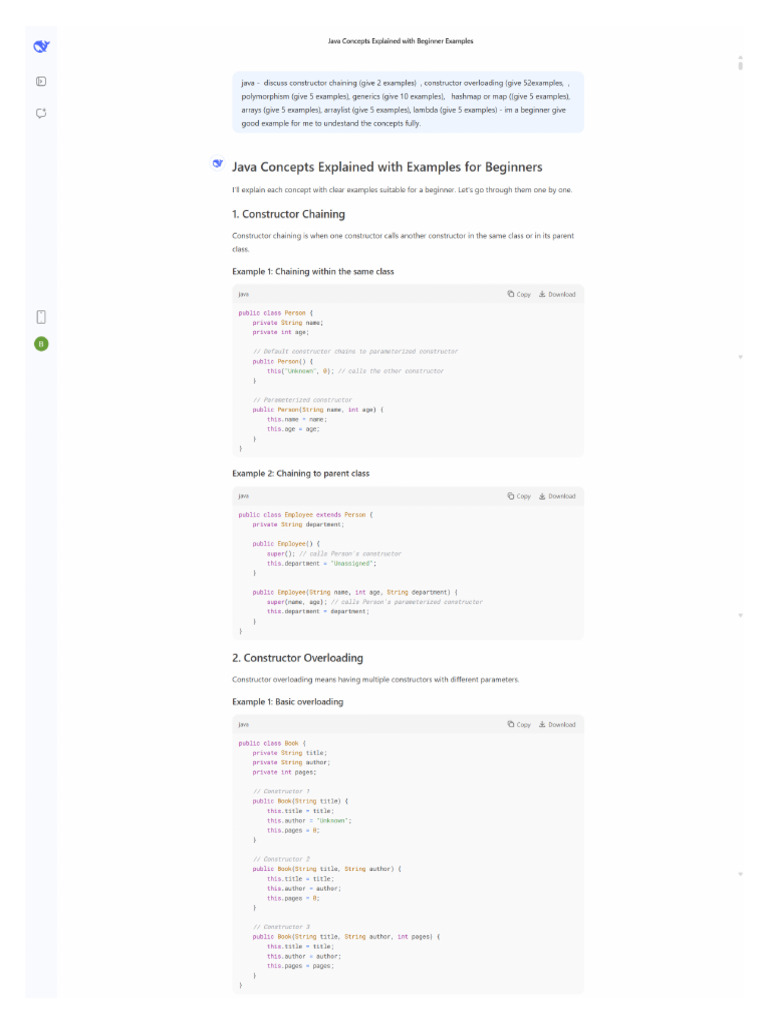Start a new chat from the sidebar
The width and height of the screenshot is (768, 1024).
(41, 113)
